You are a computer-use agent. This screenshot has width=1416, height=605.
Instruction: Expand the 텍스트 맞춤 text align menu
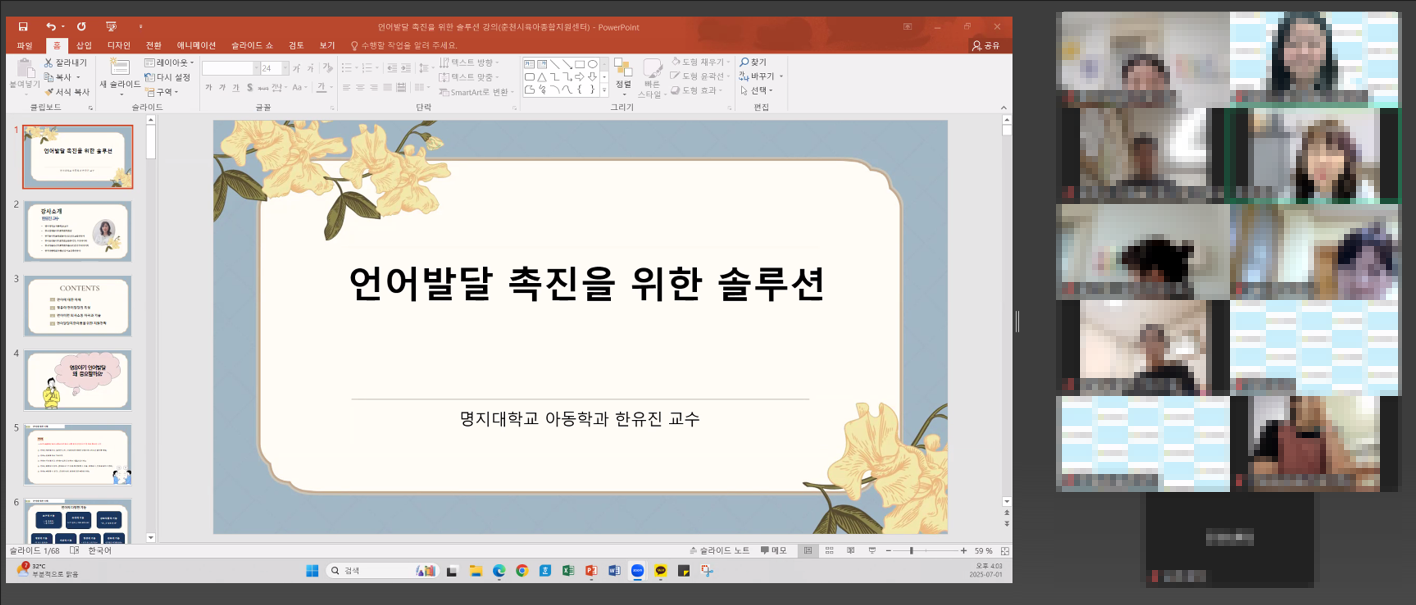pos(469,77)
